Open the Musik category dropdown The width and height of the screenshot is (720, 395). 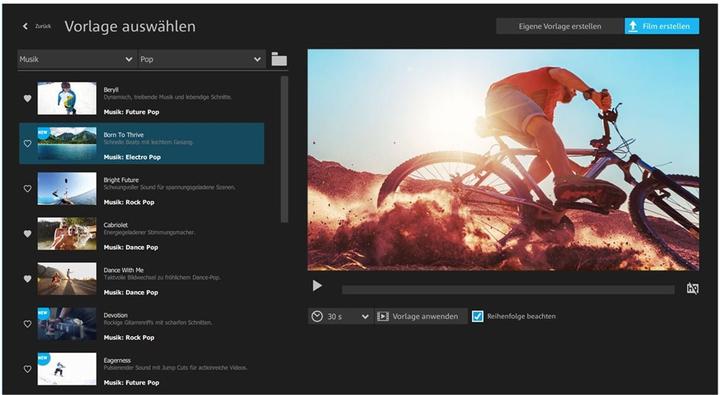[77, 59]
